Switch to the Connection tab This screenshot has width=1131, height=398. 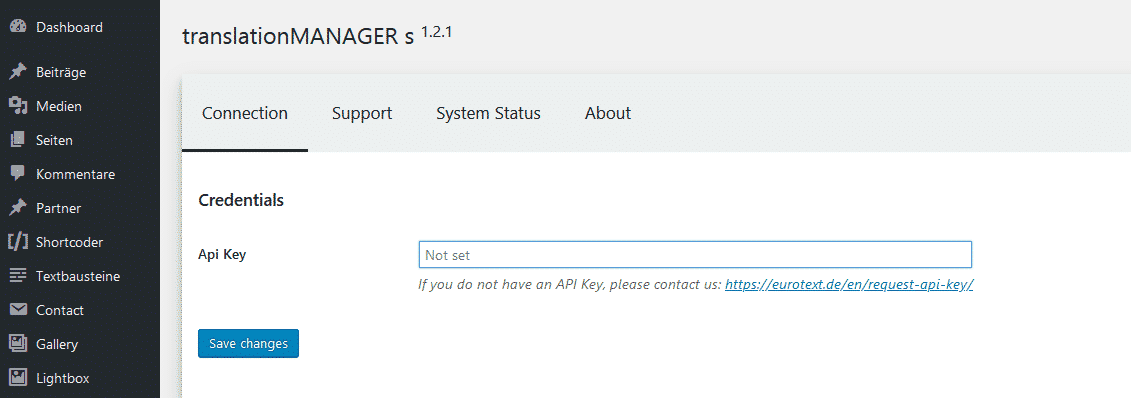[x=245, y=113]
